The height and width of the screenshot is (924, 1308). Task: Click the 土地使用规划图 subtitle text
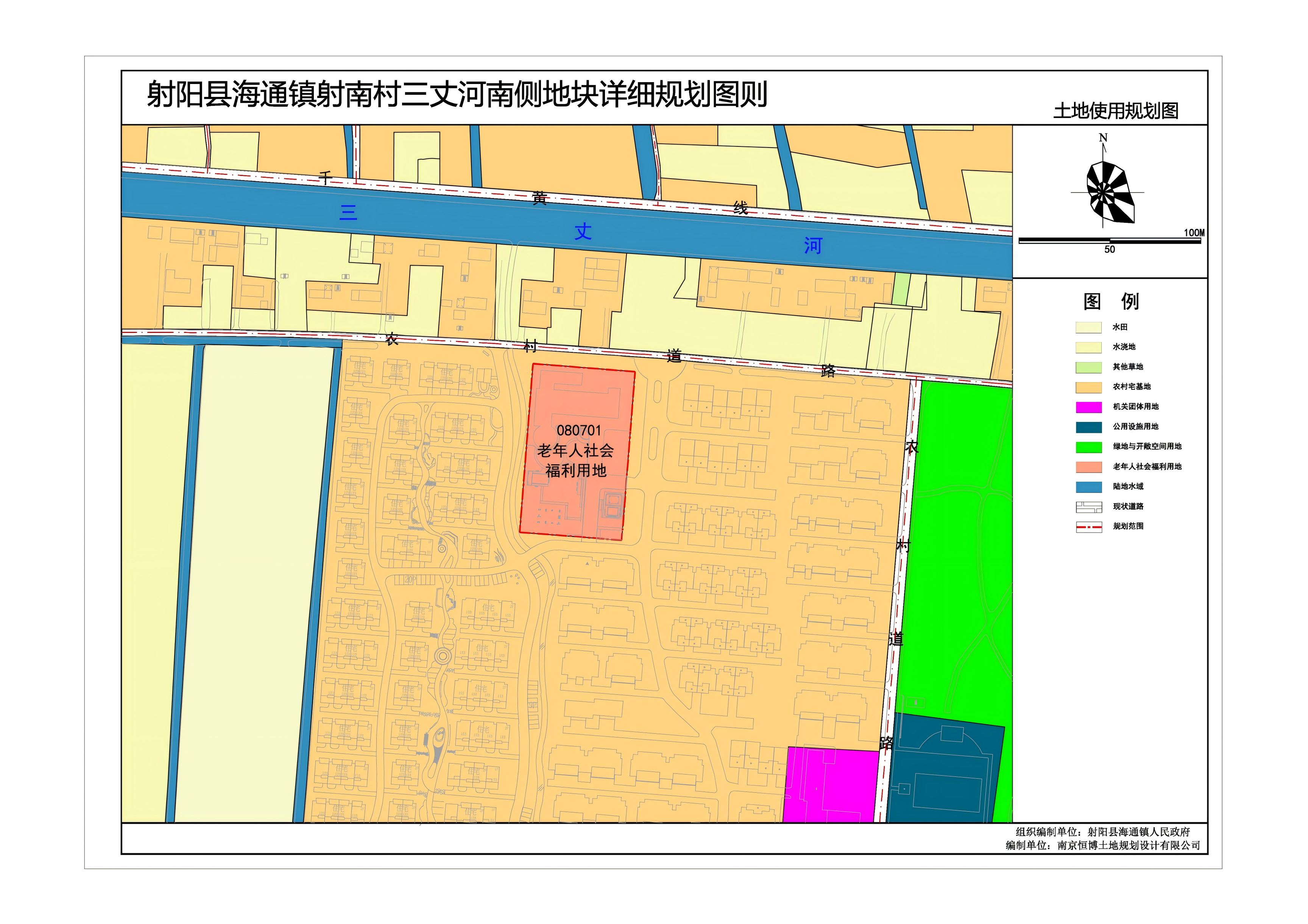(x=1115, y=111)
